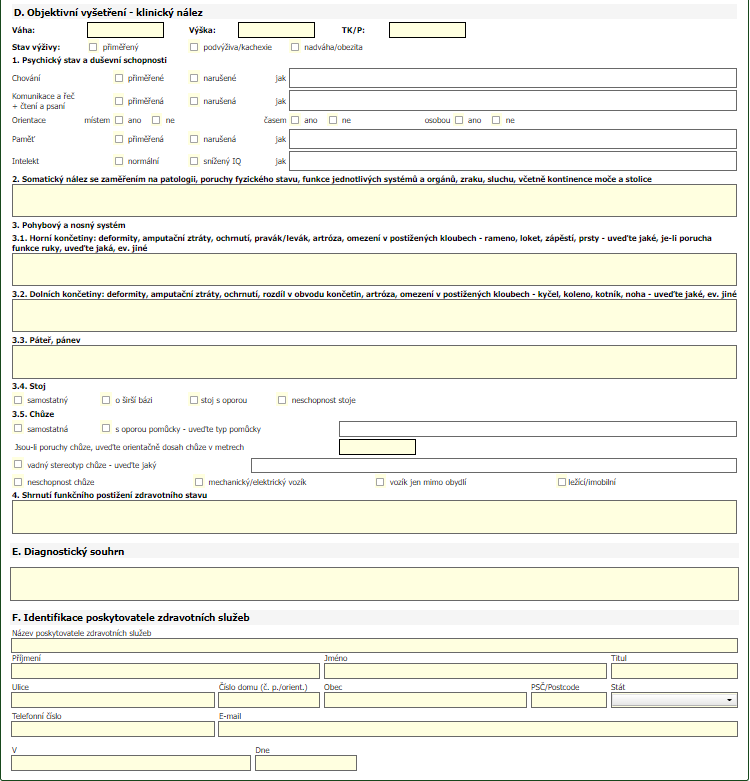Select 'stoj s oporou' checkbox
The width and height of the screenshot is (750, 781).
194,400
